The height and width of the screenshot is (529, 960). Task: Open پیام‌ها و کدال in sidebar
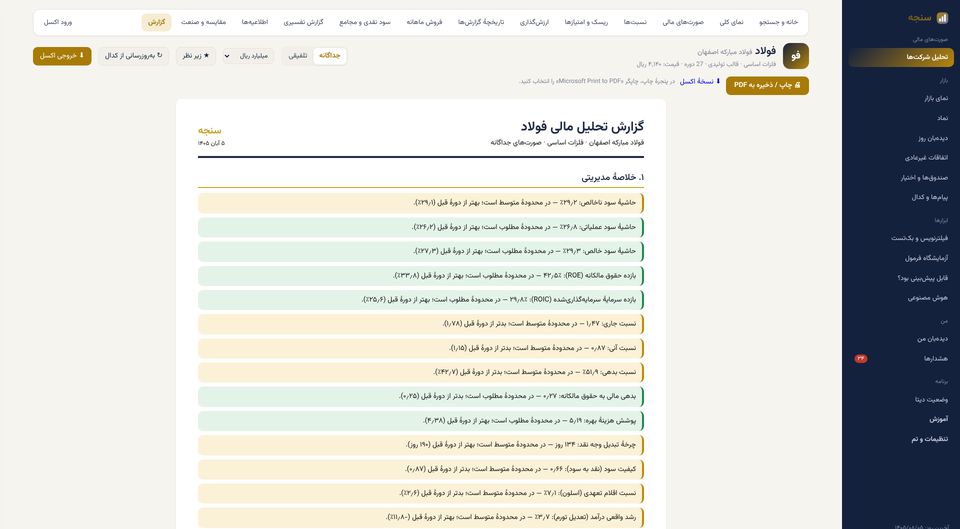pos(901,197)
